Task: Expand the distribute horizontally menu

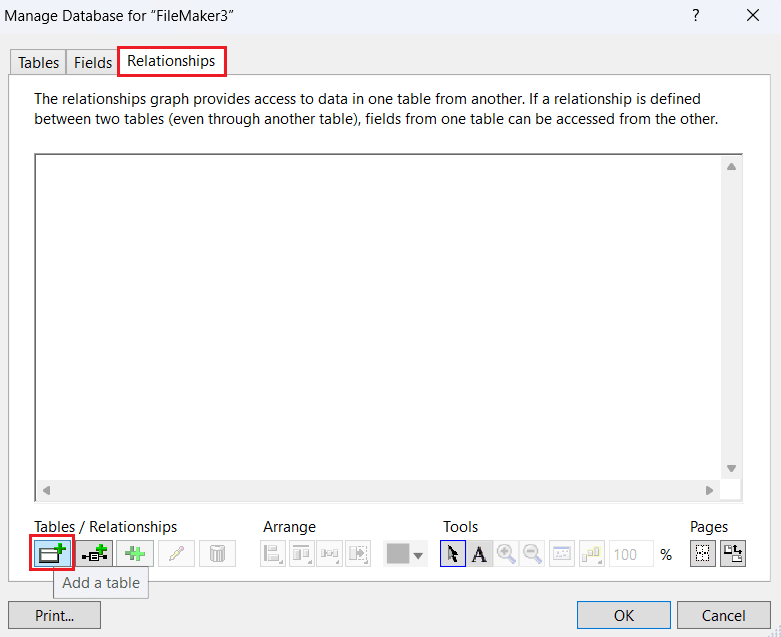Action: click(x=330, y=553)
